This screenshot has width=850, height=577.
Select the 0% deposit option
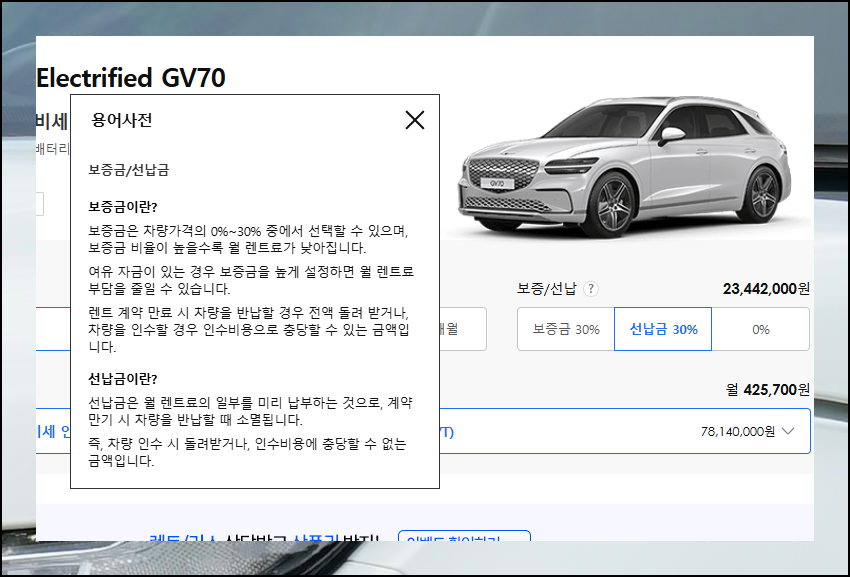point(761,329)
